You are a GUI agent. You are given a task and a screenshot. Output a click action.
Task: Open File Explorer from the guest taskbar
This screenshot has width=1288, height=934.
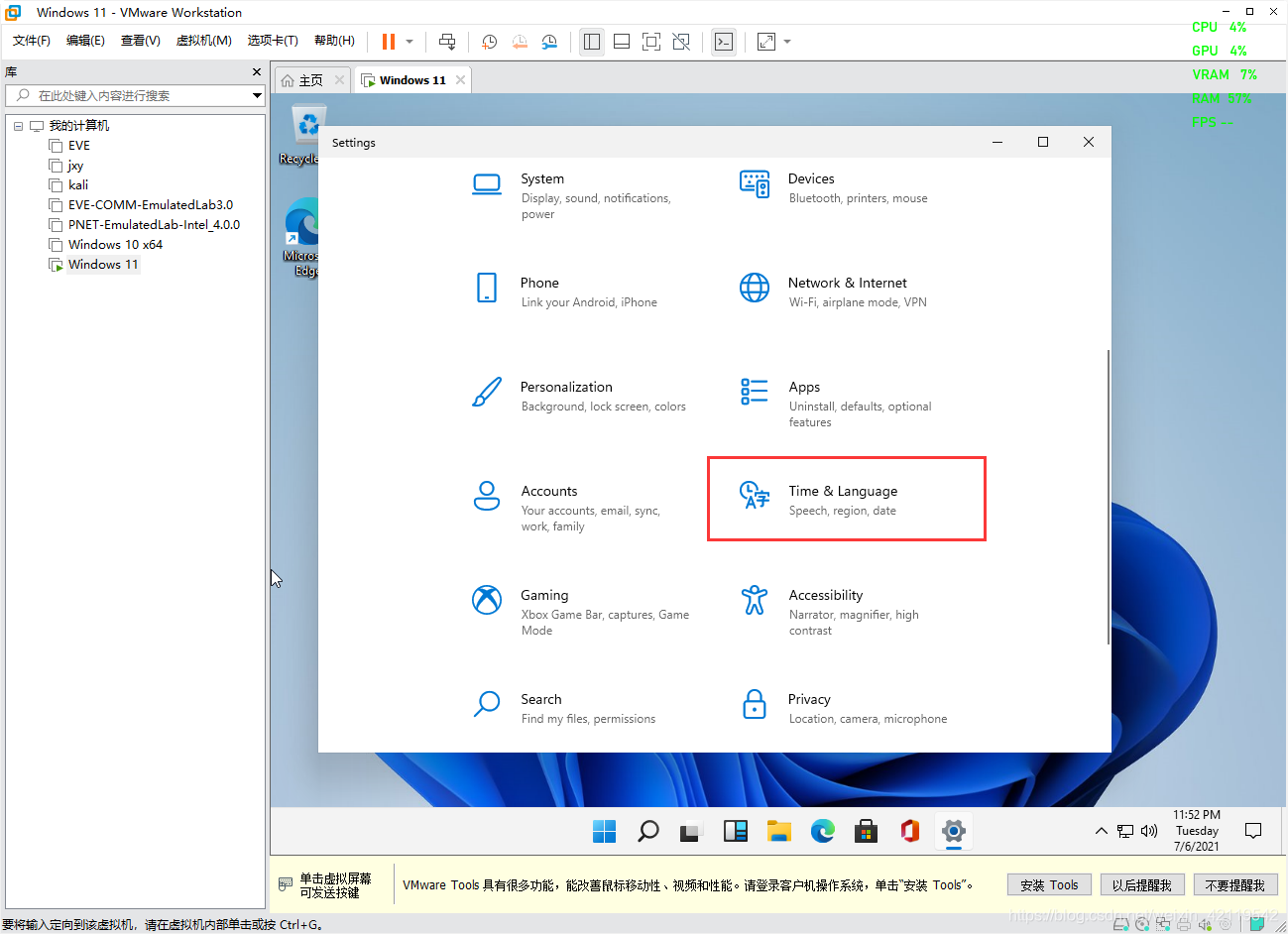778,831
